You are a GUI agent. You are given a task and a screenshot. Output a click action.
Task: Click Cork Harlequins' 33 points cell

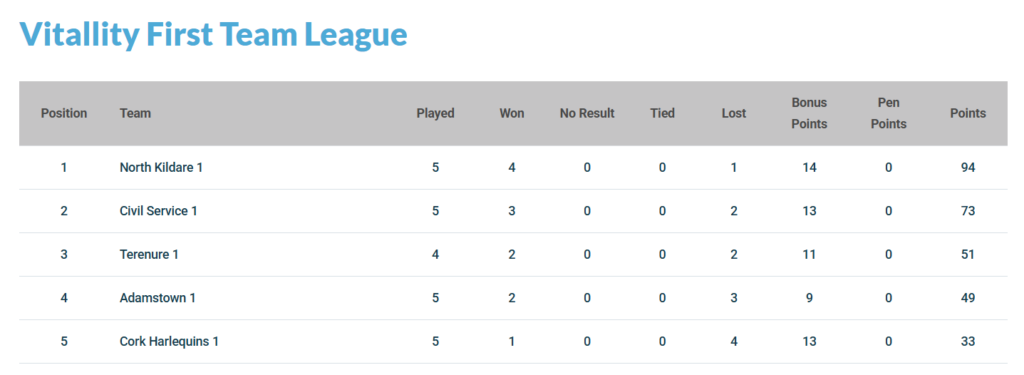(x=968, y=341)
